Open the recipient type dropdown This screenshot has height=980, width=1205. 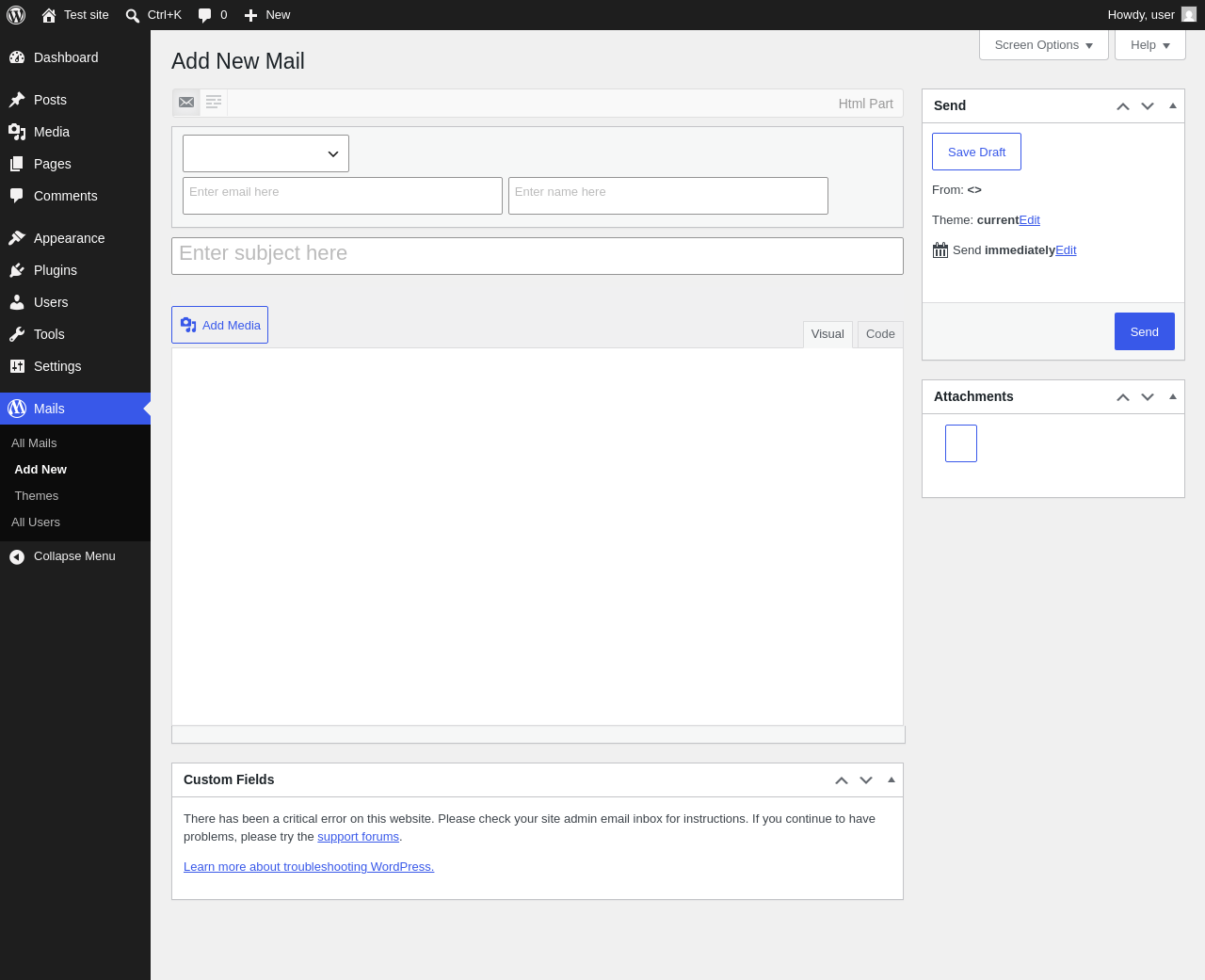(x=265, y=153)
